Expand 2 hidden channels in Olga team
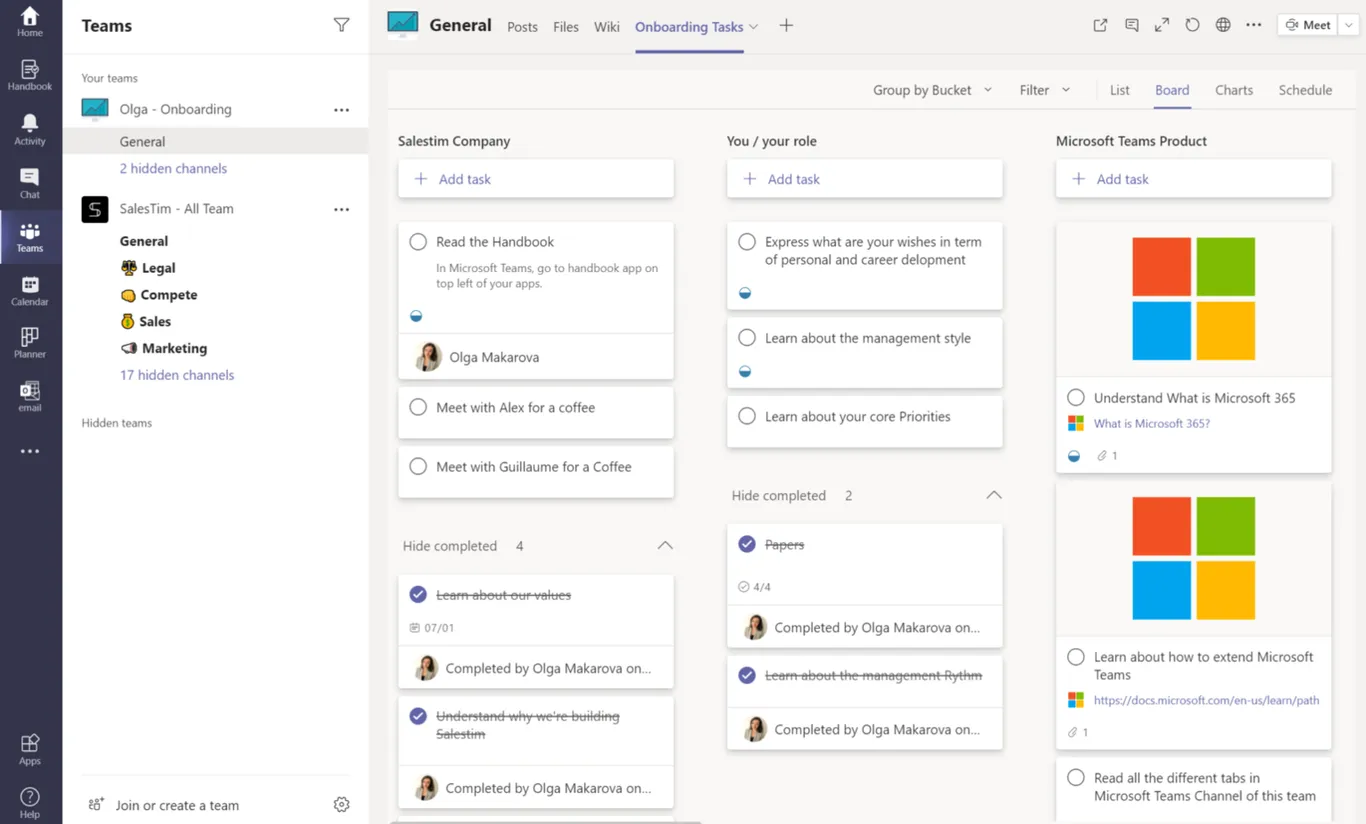The width and height of the screenshot is (1366, 824). tap(173, 168)
